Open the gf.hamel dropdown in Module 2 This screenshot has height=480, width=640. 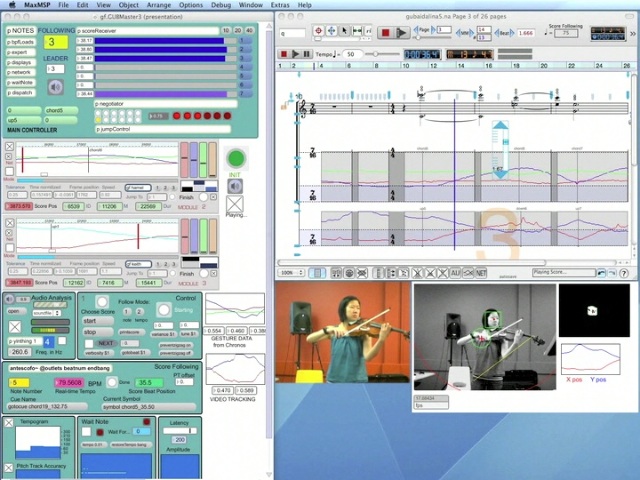click(138, 187)
